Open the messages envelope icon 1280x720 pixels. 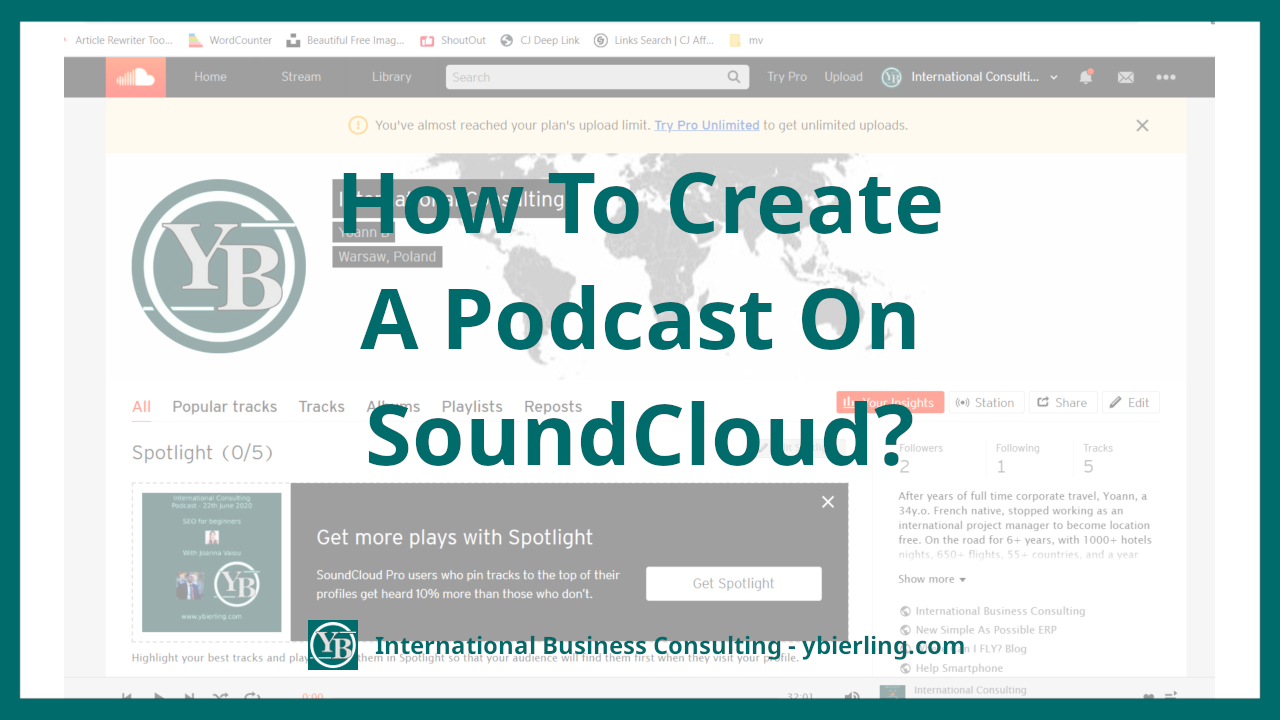pyautogui.click(x=1125, y=77)
